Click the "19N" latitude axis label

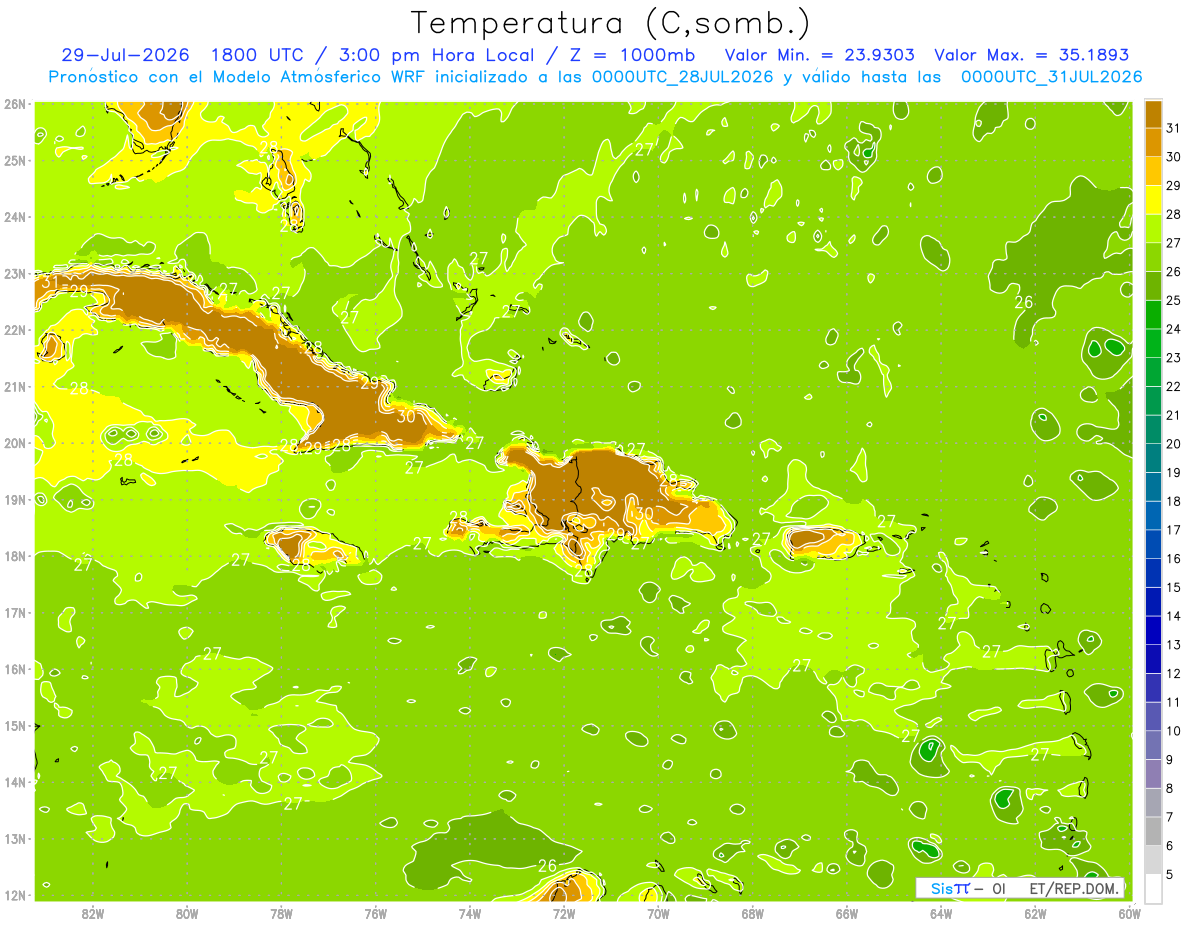click(x=15, y=499)
